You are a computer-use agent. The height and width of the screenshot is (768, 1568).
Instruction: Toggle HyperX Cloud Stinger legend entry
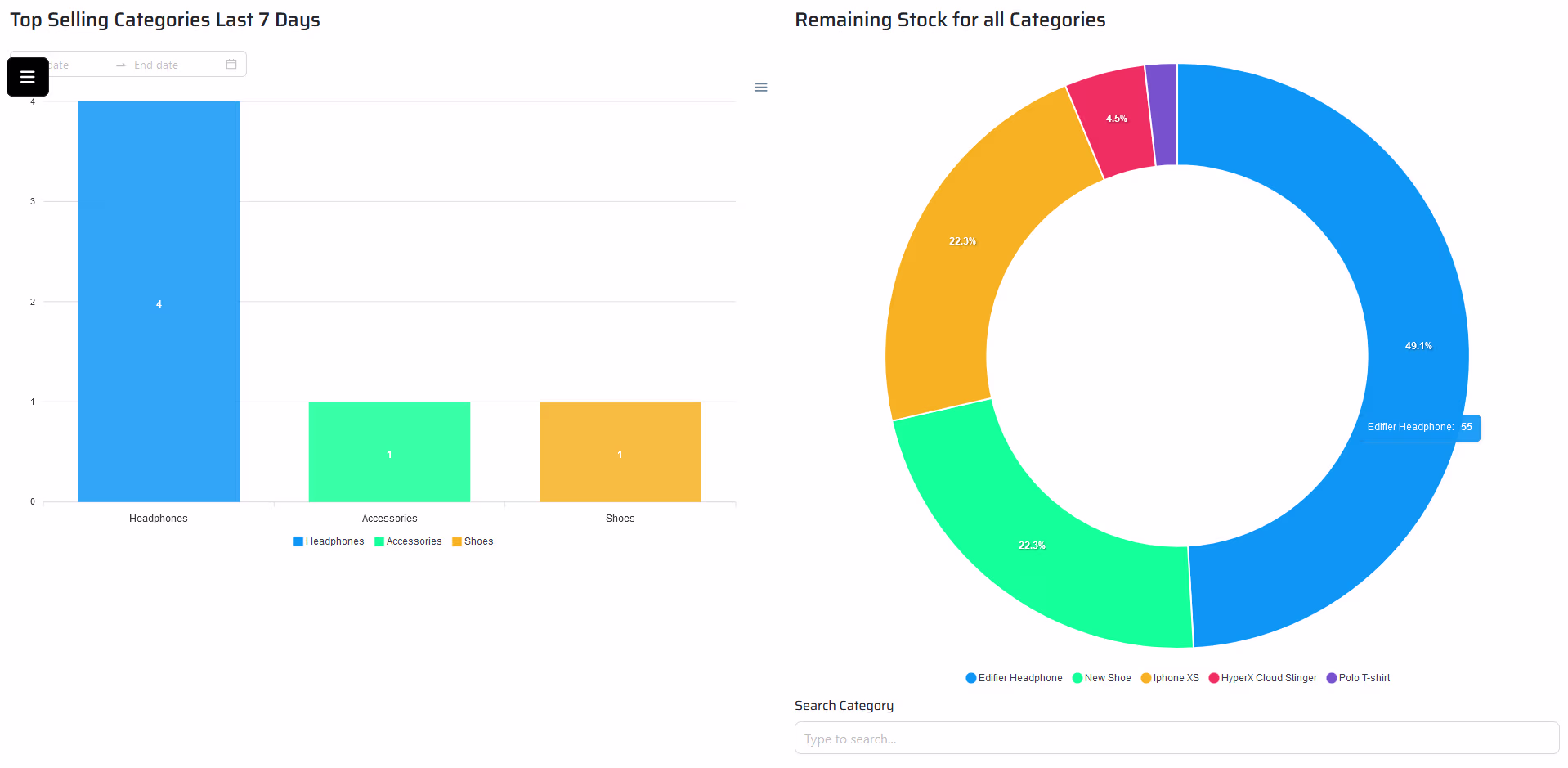tap(1263, 678)
